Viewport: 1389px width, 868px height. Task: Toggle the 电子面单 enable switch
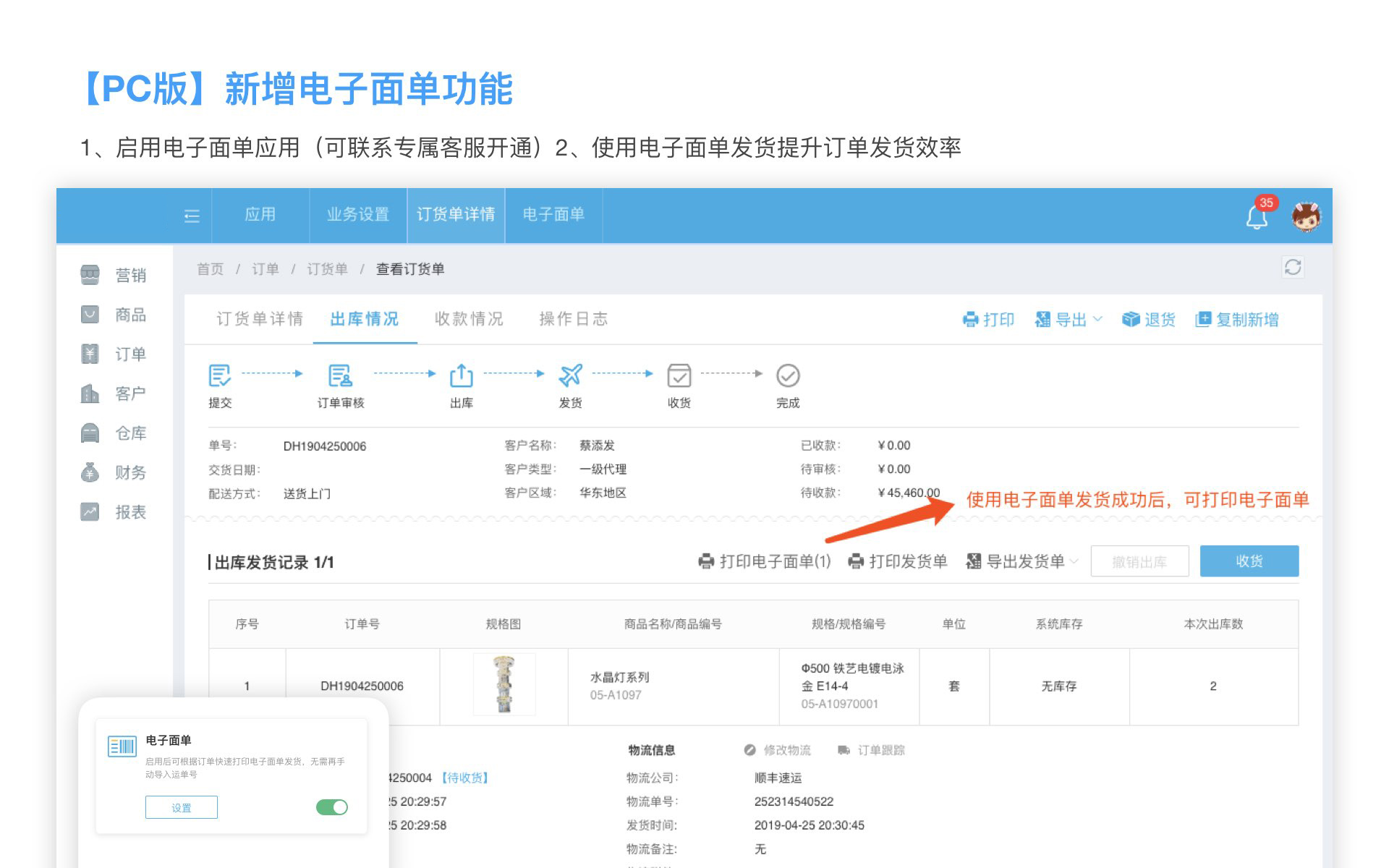[332, 807]
